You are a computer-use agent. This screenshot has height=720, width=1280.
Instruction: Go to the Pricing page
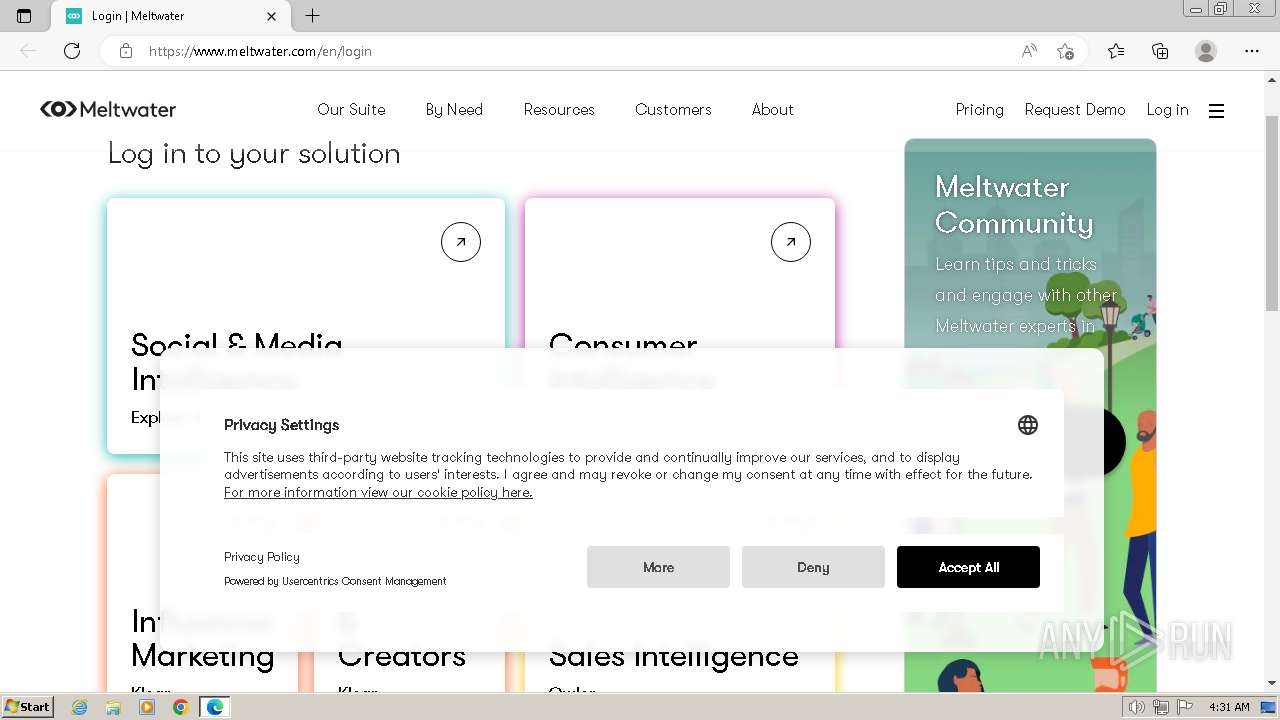tap(980, 110)
